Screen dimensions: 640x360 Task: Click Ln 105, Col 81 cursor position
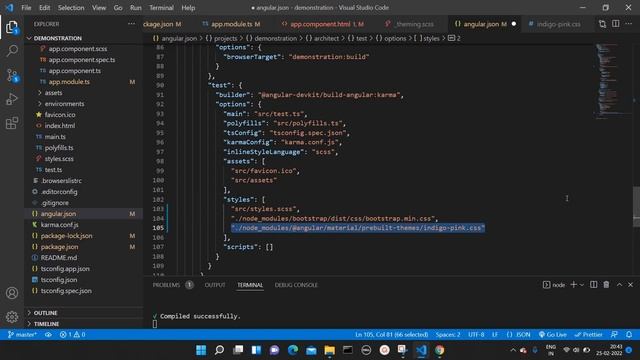391,334
